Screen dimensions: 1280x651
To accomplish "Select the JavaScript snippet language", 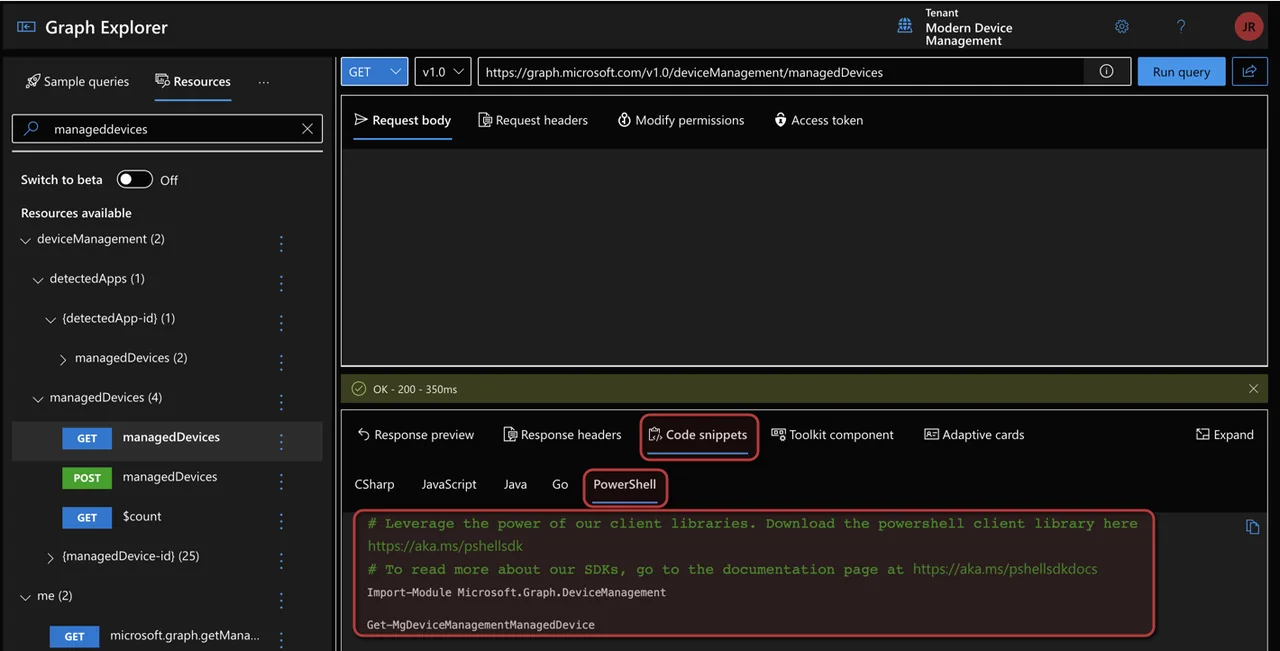I will tap(449, 484).
